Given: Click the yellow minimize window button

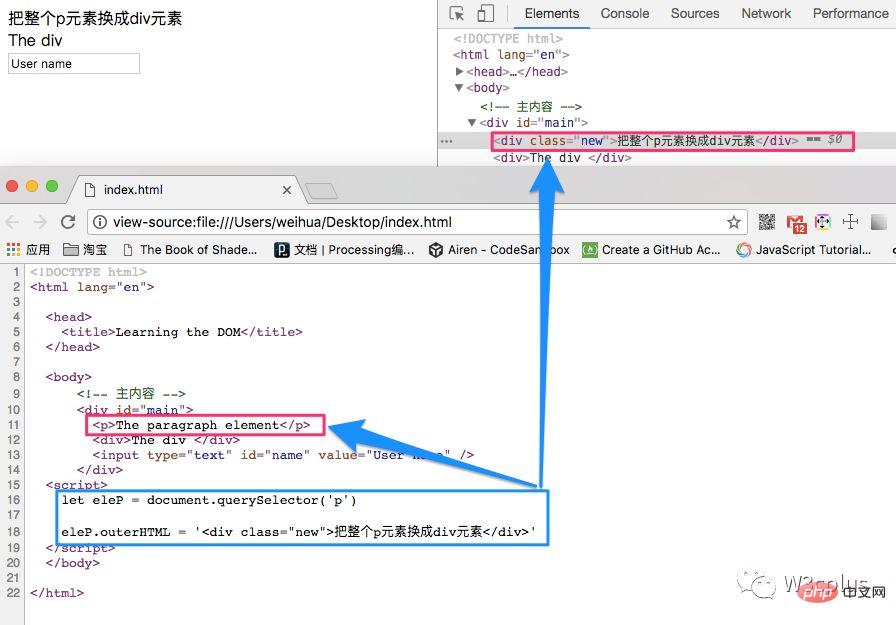Looking at the screenshot, I should click(32, 186).
